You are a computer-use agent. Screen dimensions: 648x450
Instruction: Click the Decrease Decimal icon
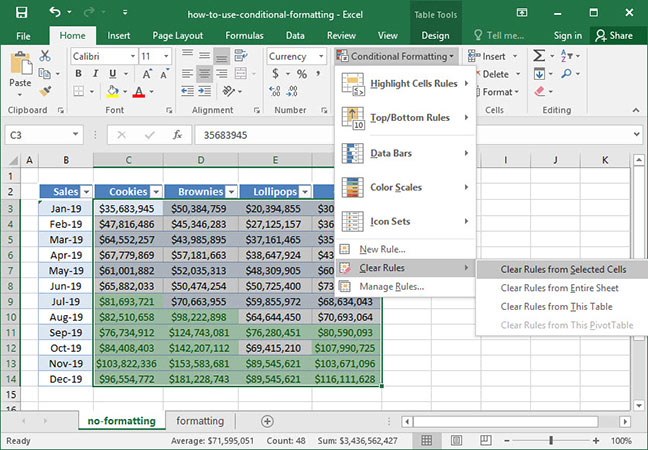pos(292,91)
